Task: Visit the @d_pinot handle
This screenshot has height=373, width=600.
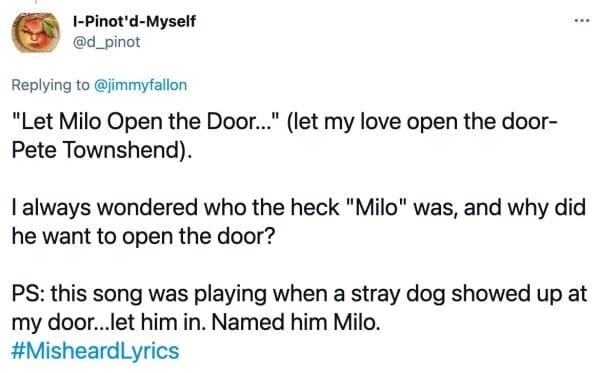Action: point(106,42)
